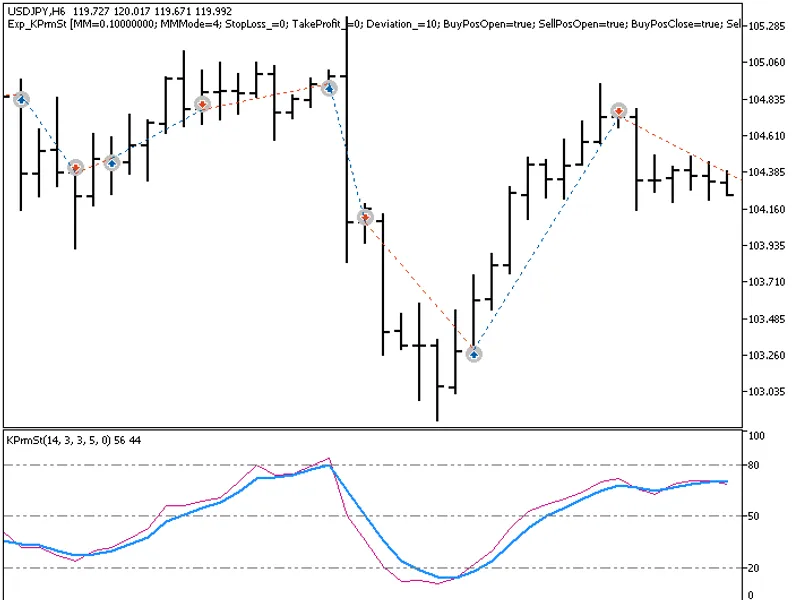This screenshot has height=600, width=800.
Task: Select the latest red sell arrow marker
Action: [x=619, y=111]
